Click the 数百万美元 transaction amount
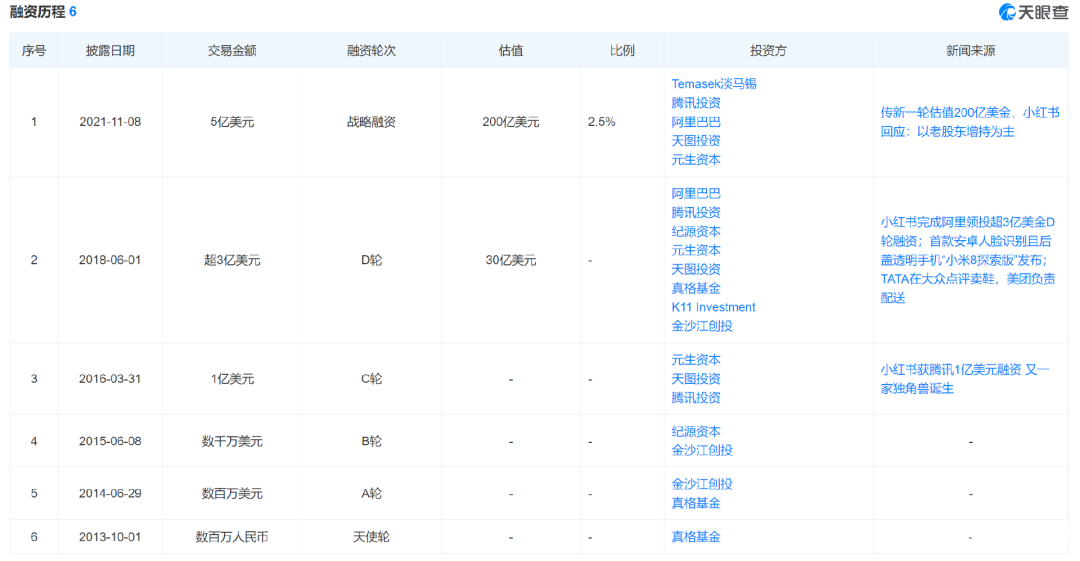The width and height of the screenshot is (1080, 561). coord(232,493)
